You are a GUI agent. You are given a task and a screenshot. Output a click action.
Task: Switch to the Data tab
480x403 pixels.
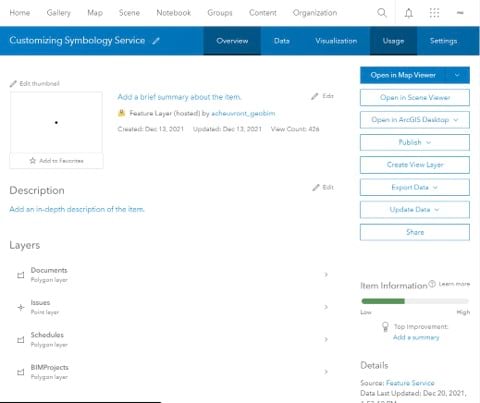tap(282, 41)
